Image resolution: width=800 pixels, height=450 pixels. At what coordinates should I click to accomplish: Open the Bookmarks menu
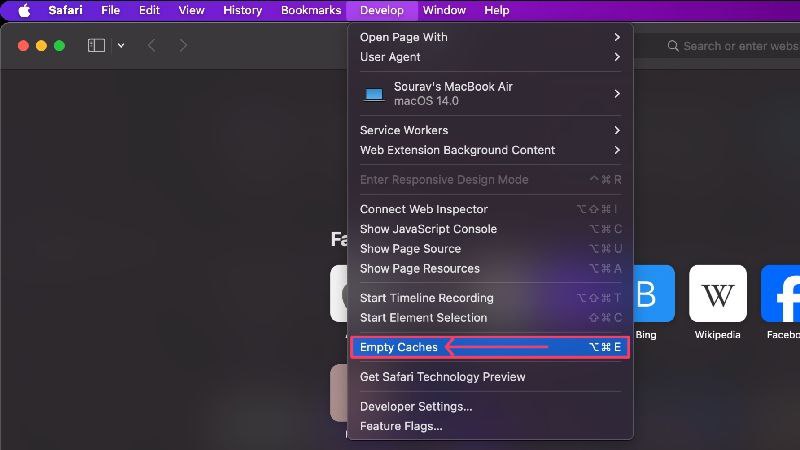tap(311, 10)
